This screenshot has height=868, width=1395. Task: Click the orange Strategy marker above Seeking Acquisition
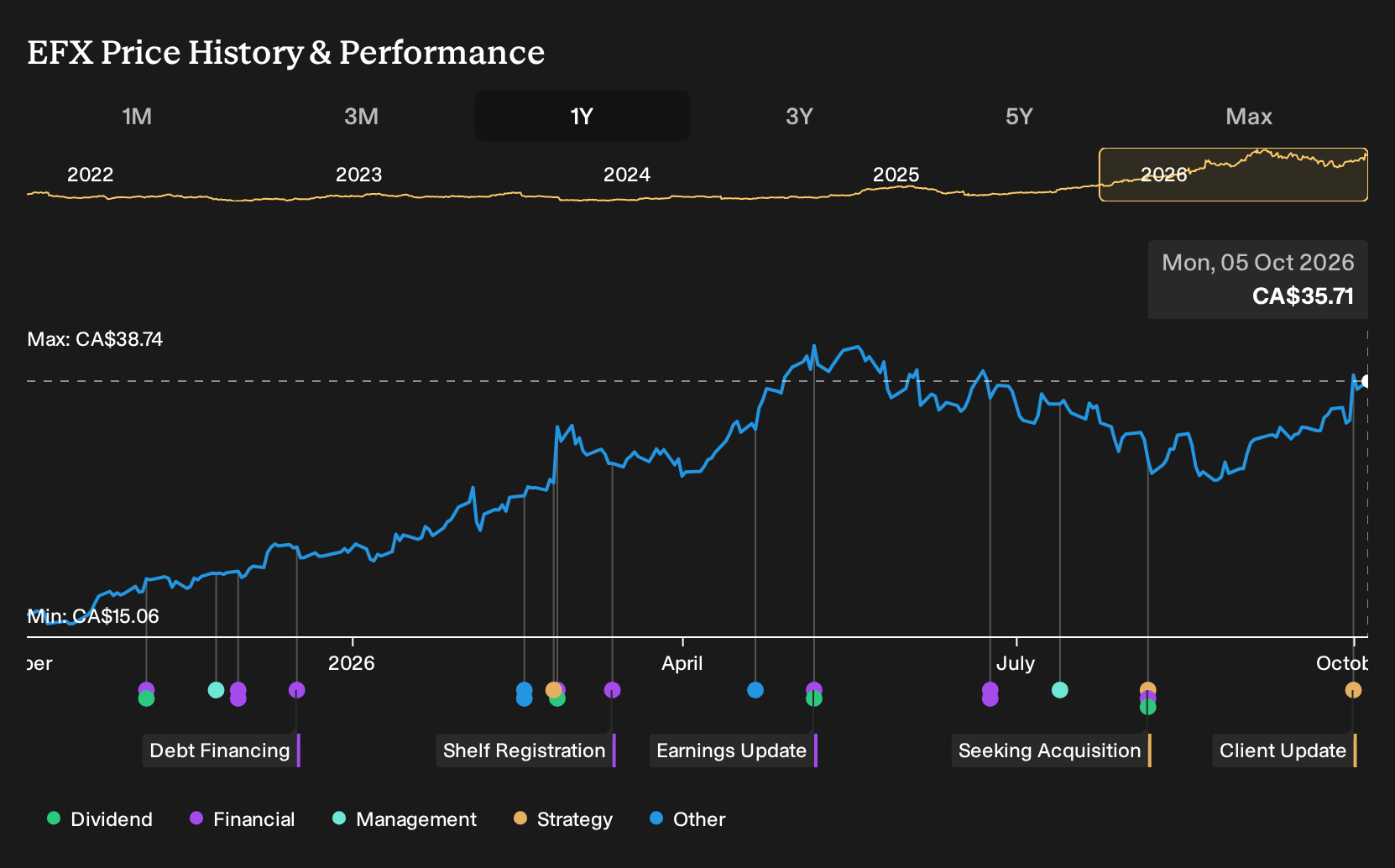[x=1147, y=689]
